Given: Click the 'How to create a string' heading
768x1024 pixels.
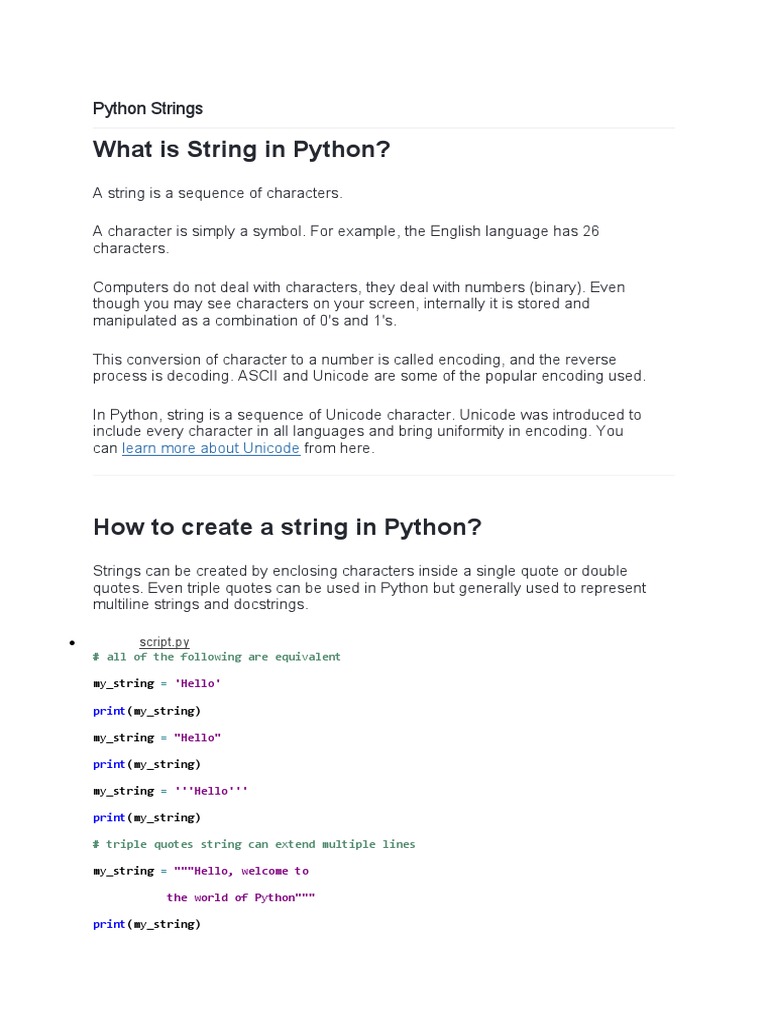Looking at the screenshot, I should (x=287, y=527).
